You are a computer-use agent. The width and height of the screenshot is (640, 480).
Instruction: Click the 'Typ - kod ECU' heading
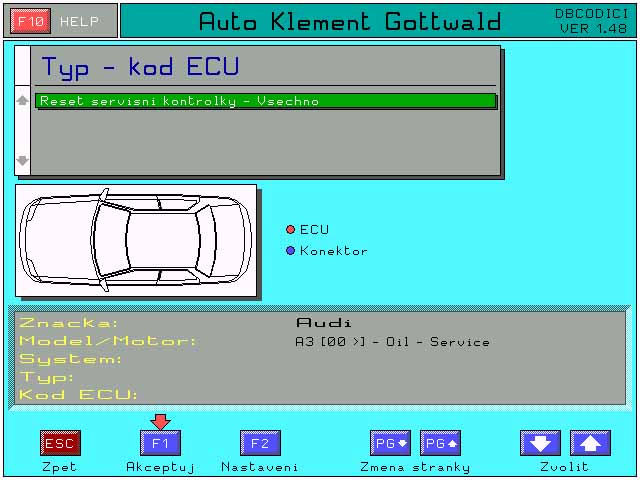point(140,67)
